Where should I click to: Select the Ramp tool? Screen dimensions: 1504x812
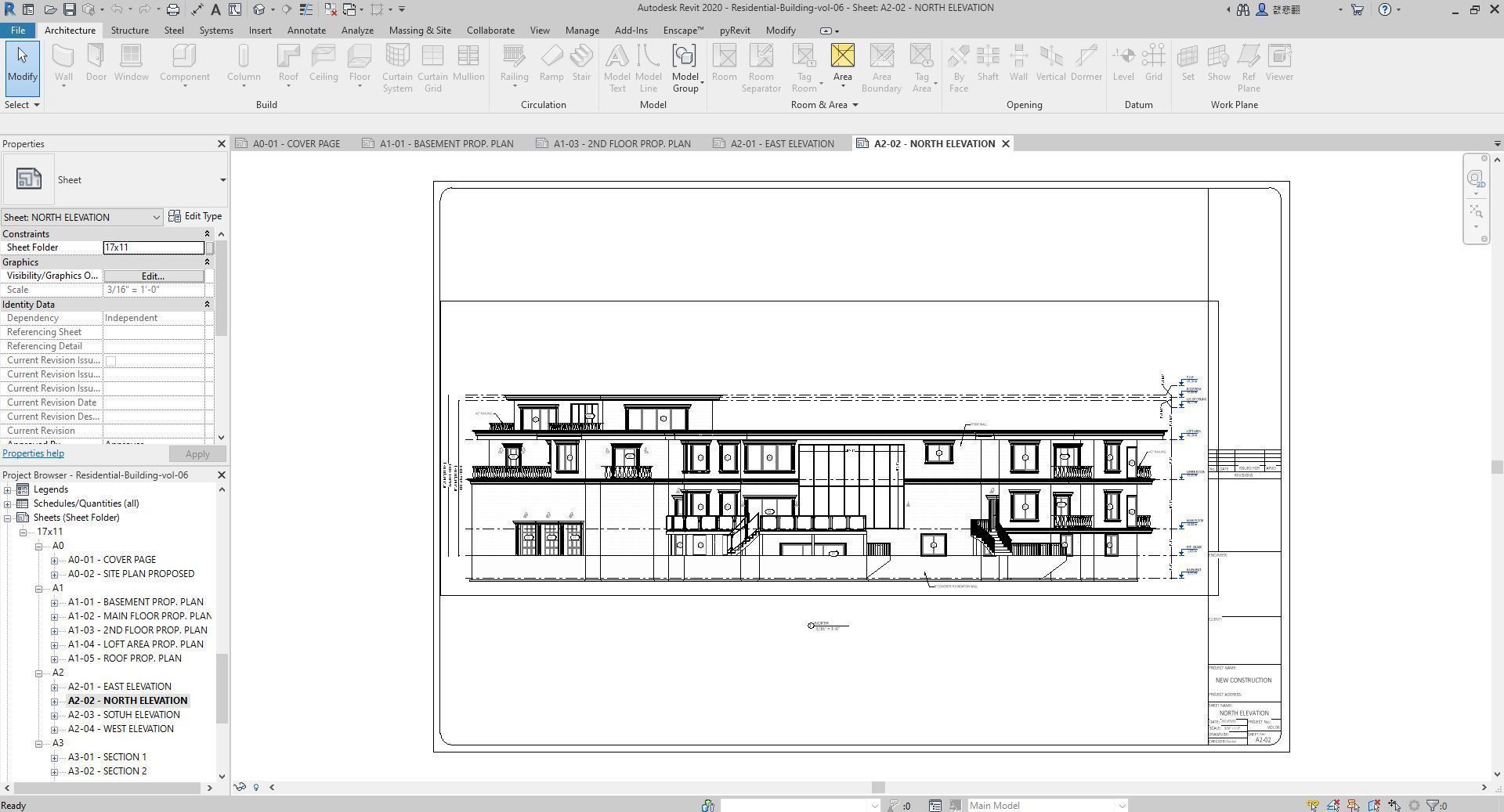point(551,63)
